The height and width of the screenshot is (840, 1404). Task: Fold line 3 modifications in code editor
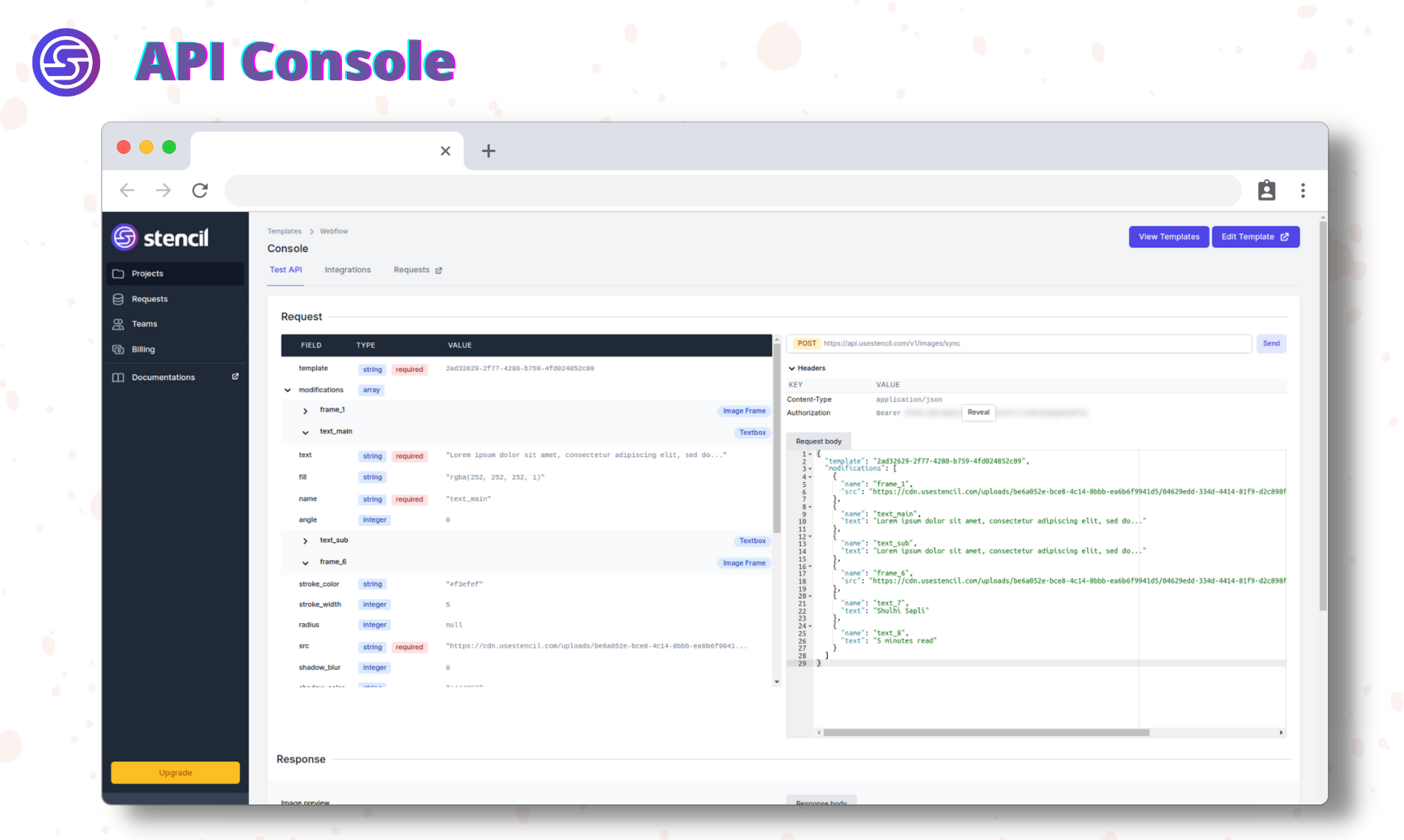pyautogui.click(x=811, y=469)
